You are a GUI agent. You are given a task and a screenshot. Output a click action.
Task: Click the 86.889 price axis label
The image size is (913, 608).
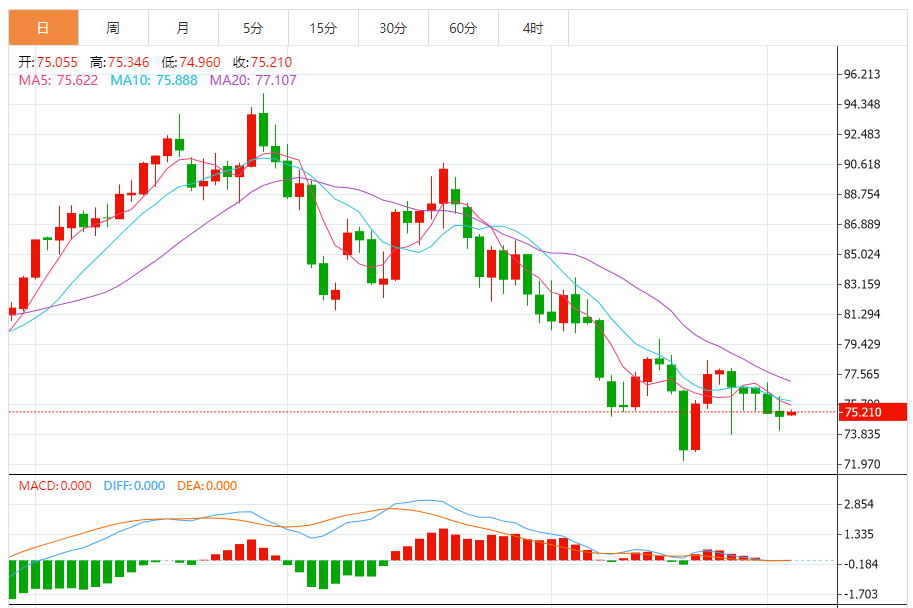coord(862,224)
